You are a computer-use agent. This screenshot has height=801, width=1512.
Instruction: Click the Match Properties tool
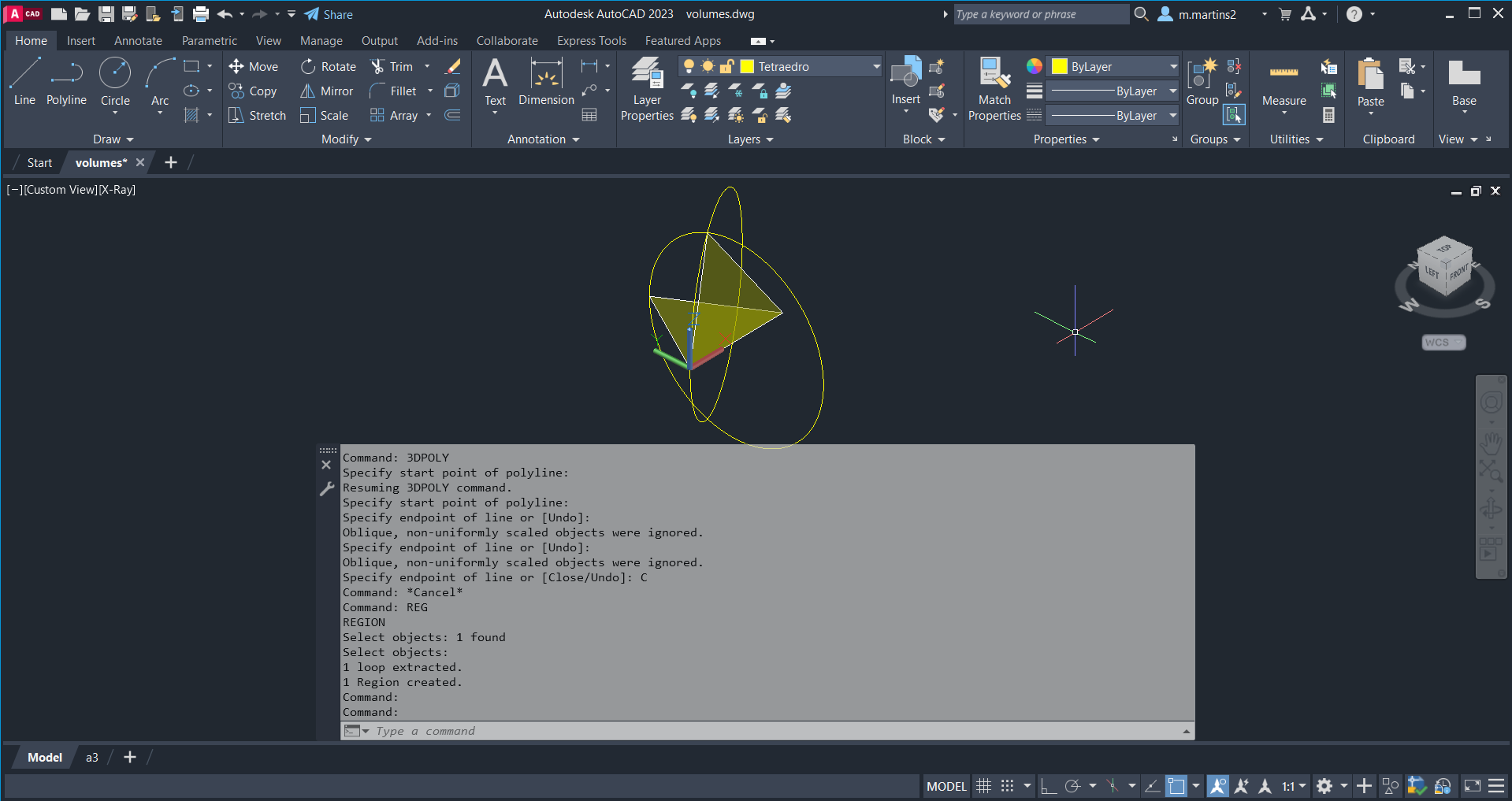[994, 89]
